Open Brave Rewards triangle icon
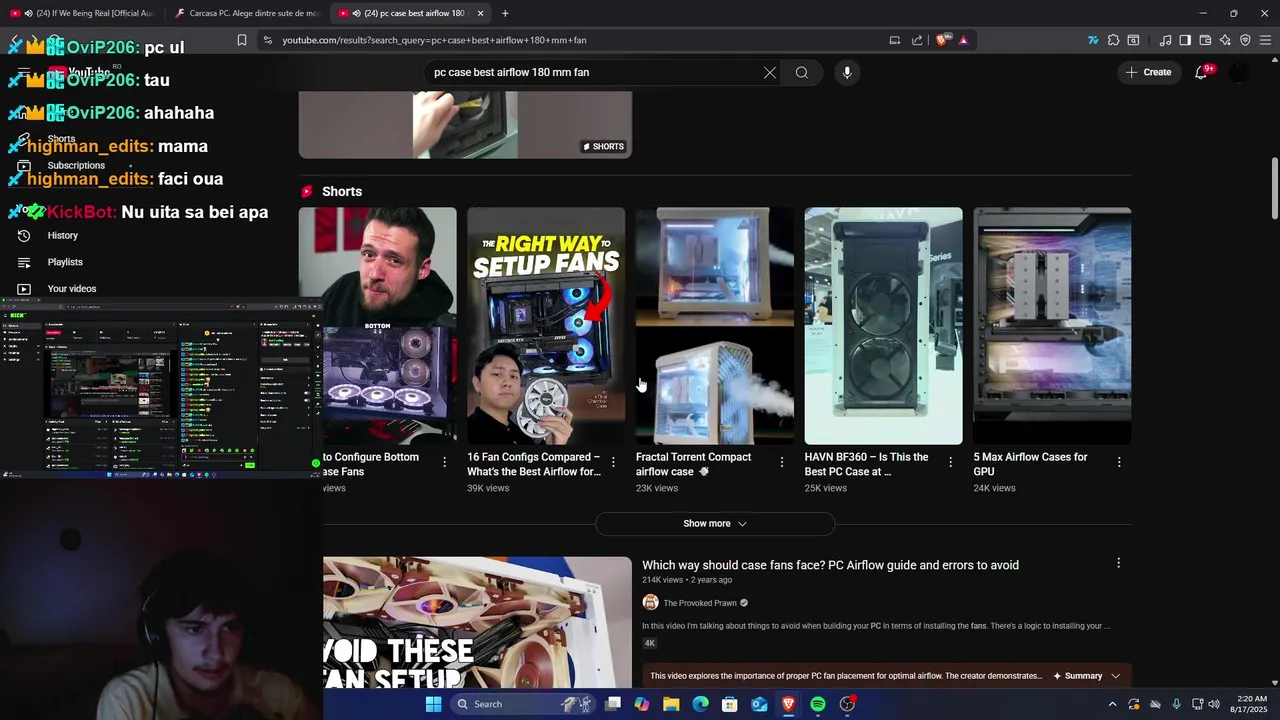The width and height of the screenshot is (1280, 720). pos(963,40)
